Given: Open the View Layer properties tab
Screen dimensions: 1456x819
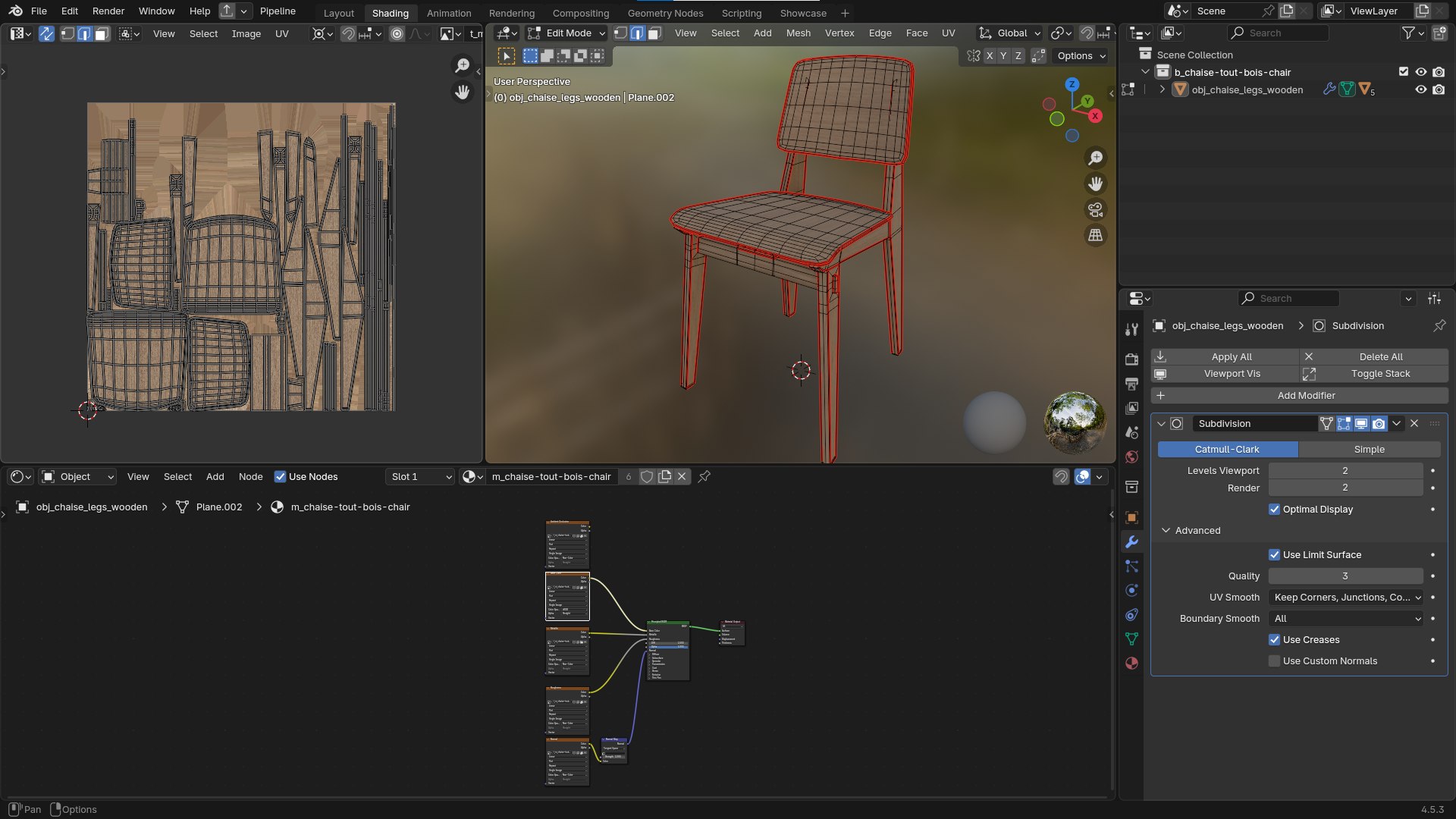Looking at the screenshot, I should (x=1131, y=408).
